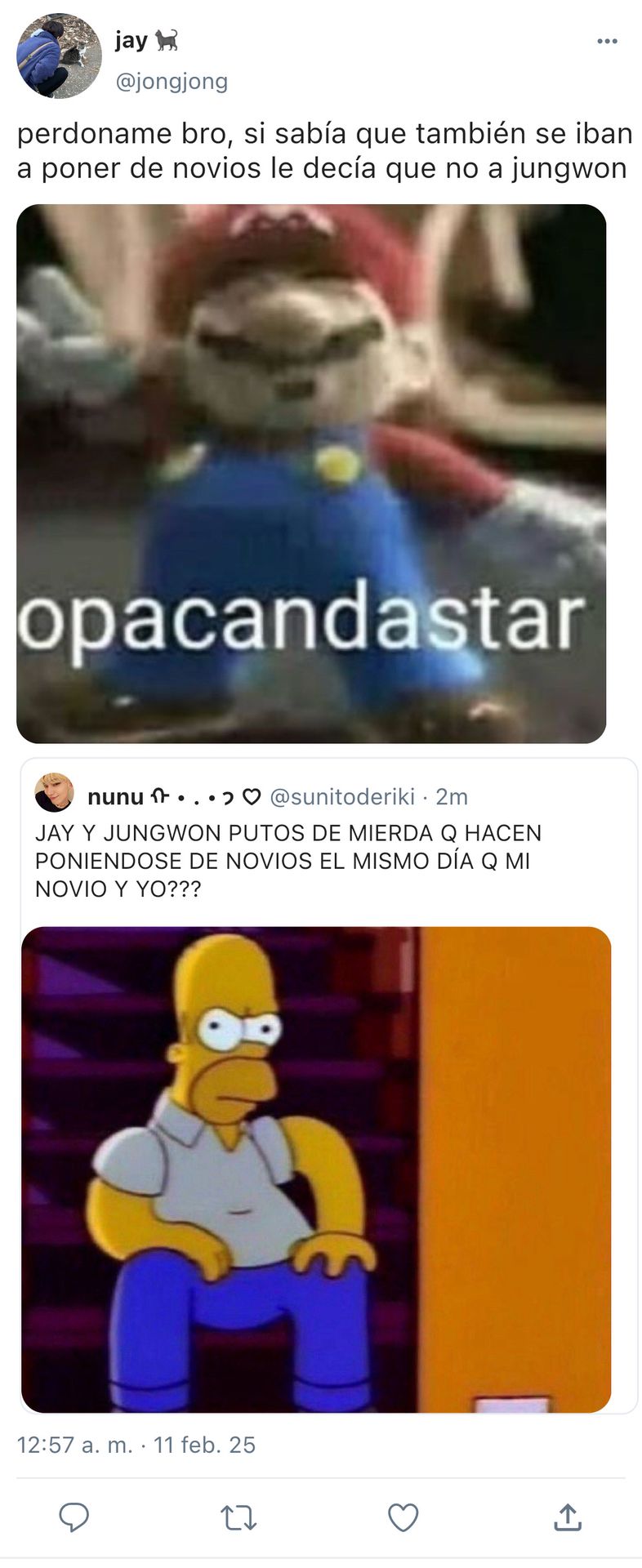
Task: Open the opacandastar Mario plush image
Action: 311,474
